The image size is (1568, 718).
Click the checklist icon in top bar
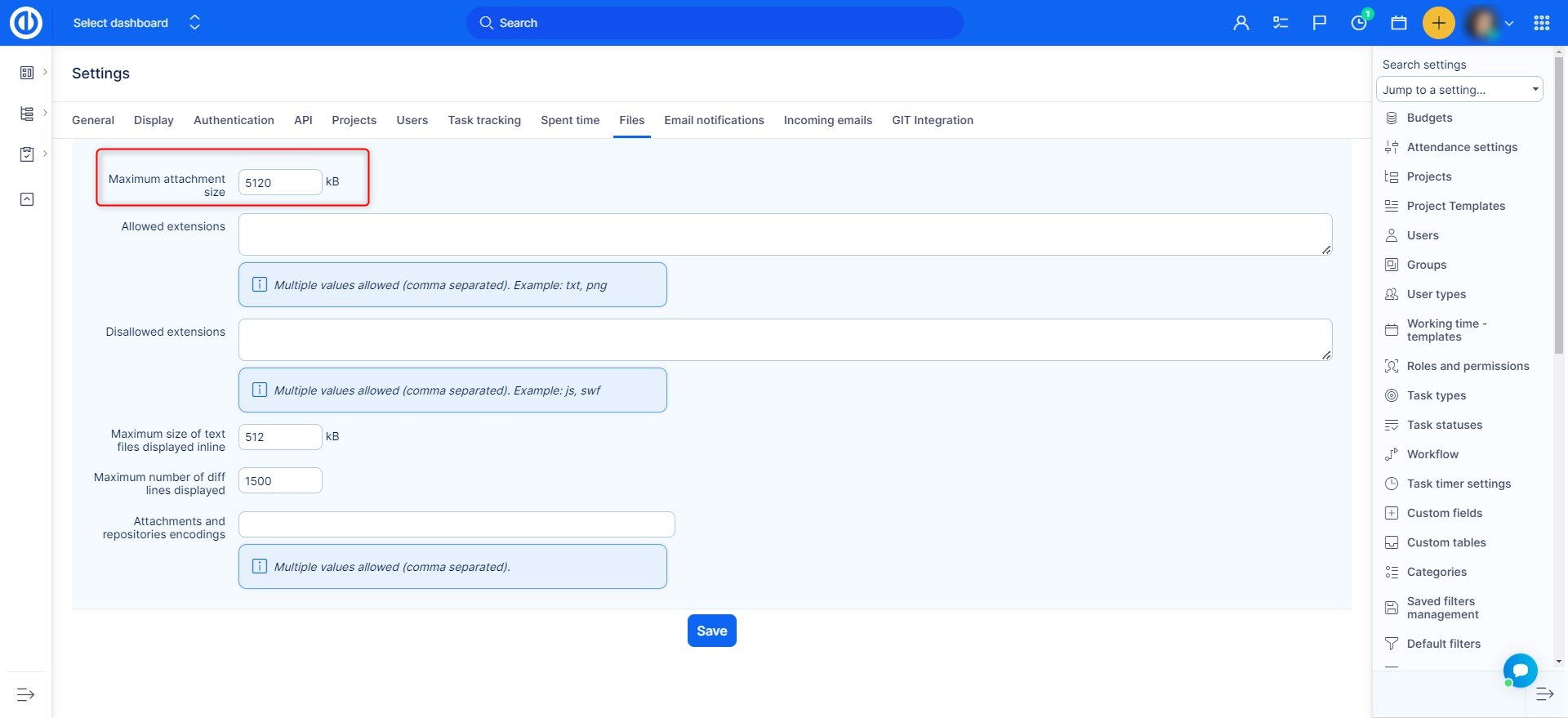click(x=1280, y=23)
